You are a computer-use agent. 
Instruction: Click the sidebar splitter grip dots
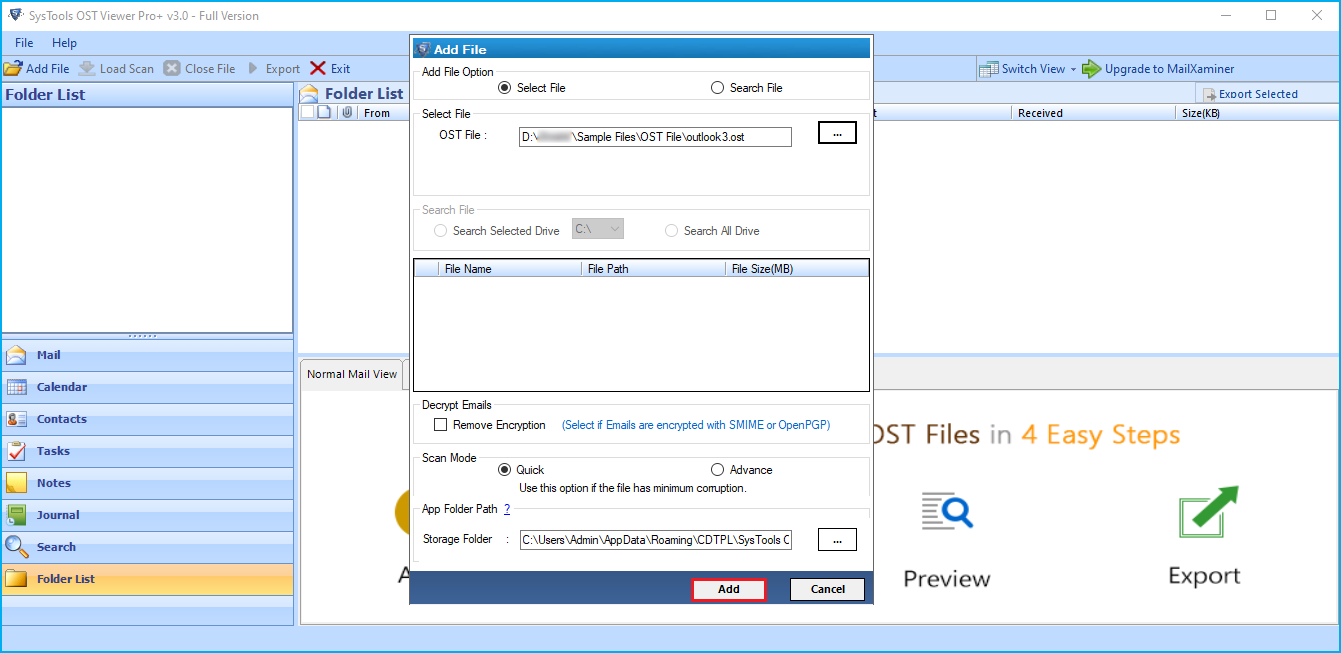[143, 336]
